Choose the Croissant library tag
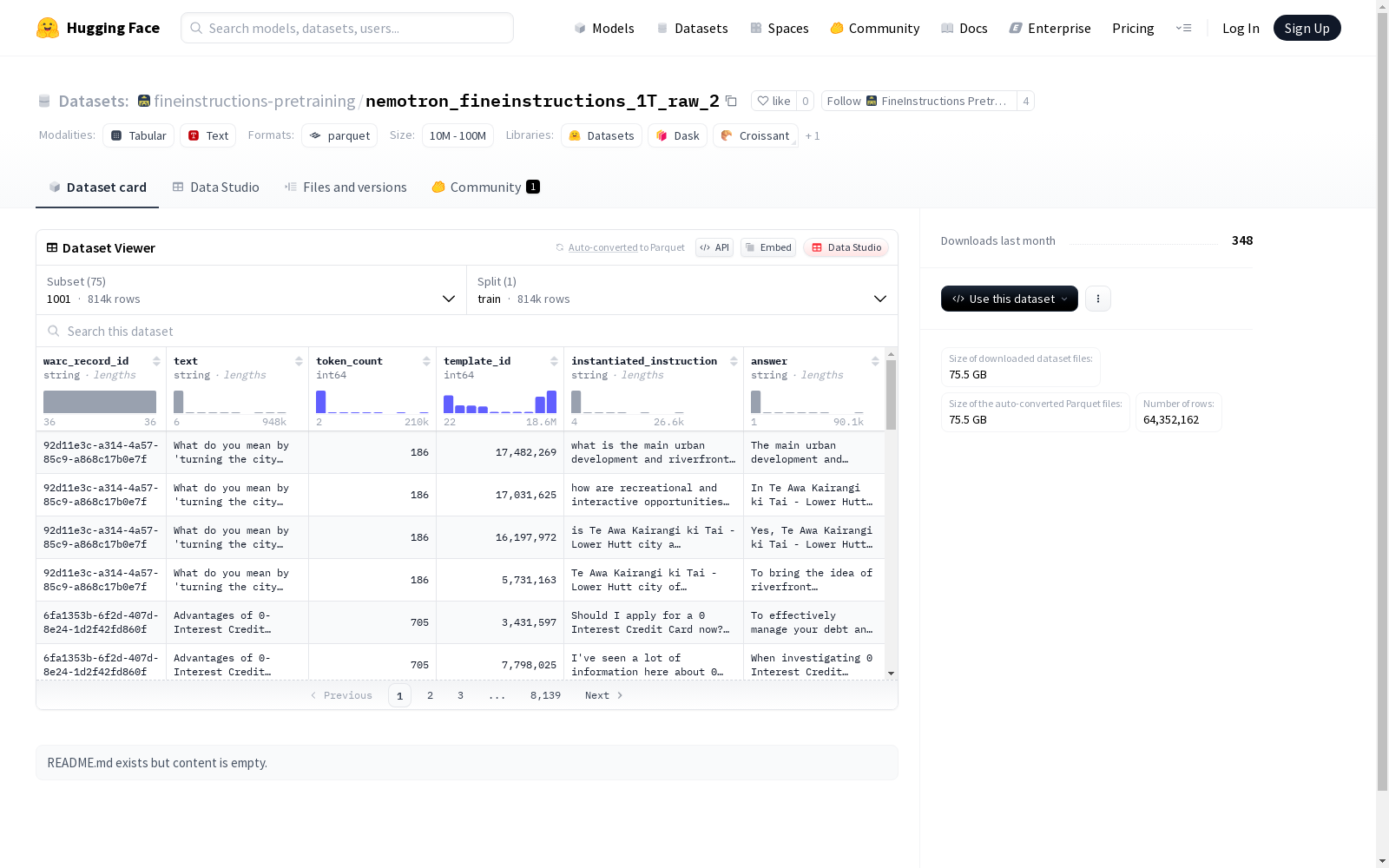This screenshot has width=1389, height=868. tap(755, 135)
